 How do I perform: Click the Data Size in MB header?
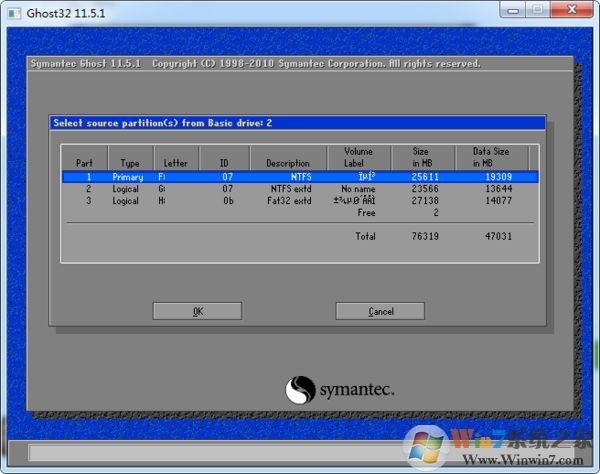pyautogui.click(x=489, y=157)
